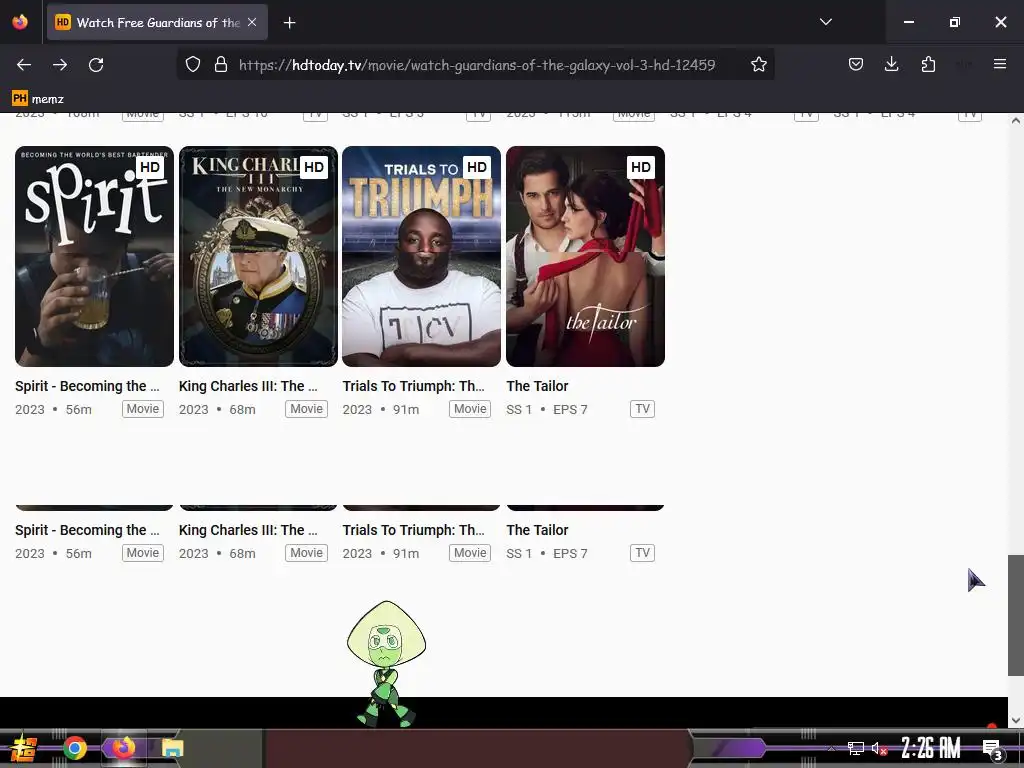Go back to the previous page
Screen dimensions: 1024x768
(x=24, y=65)
